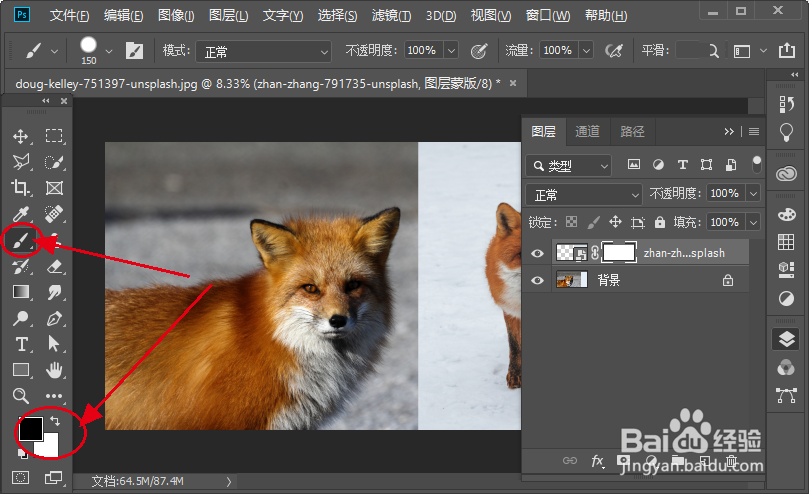Open the workspace switcher icon
Viewport: 809px width, 494px height.
pos(742,51)
